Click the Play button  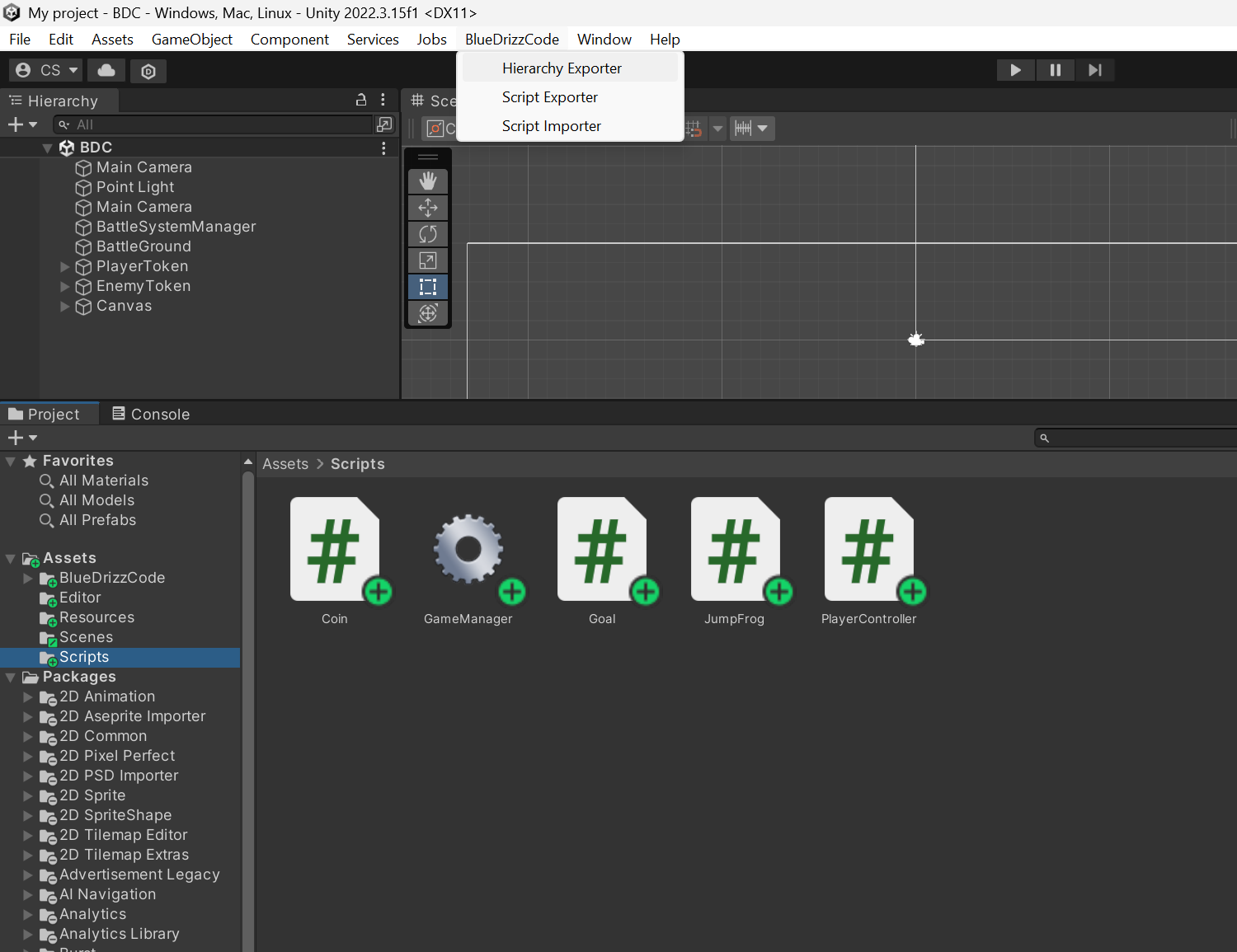1015,70
